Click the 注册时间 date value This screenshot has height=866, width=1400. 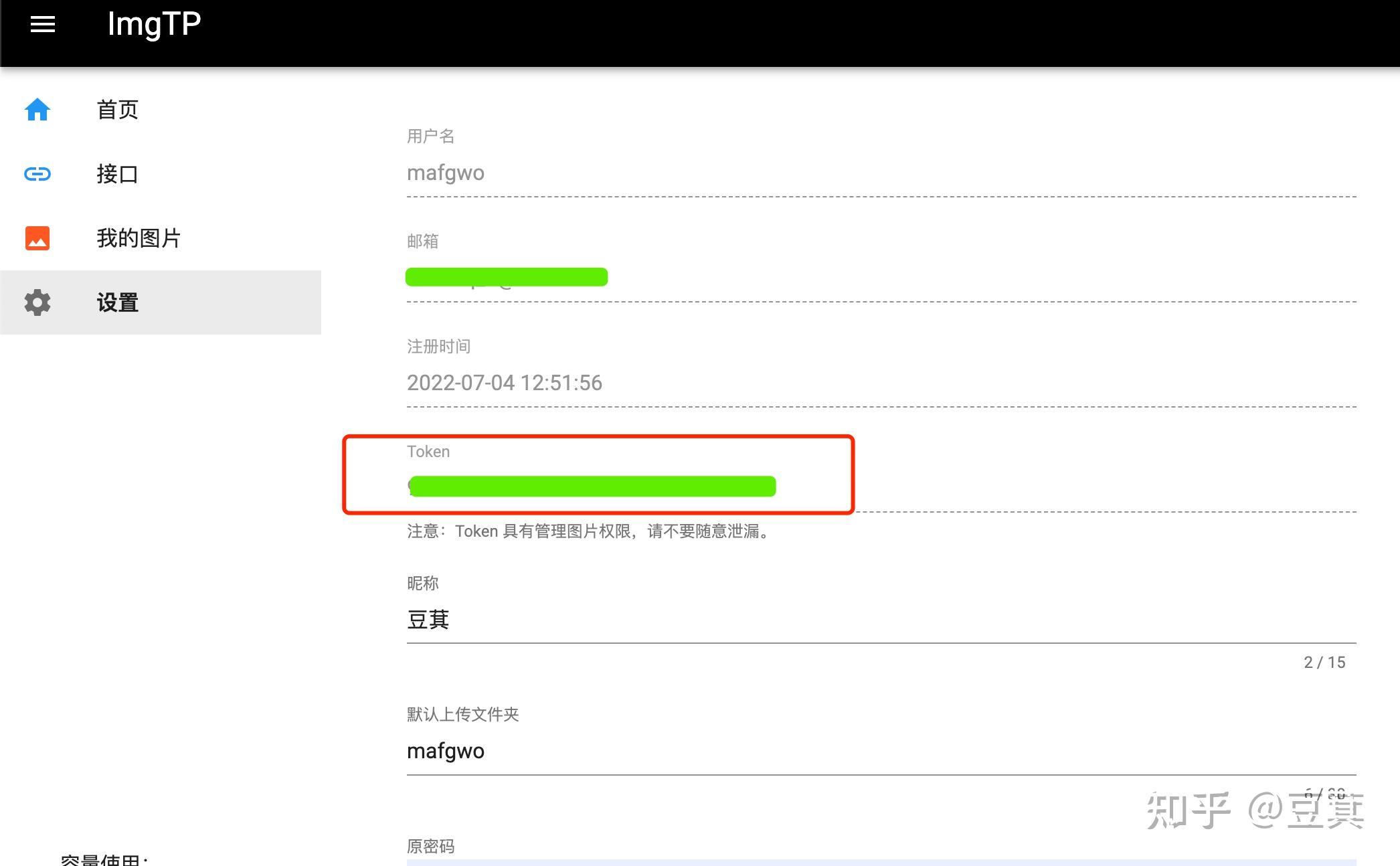click(505, 383)
